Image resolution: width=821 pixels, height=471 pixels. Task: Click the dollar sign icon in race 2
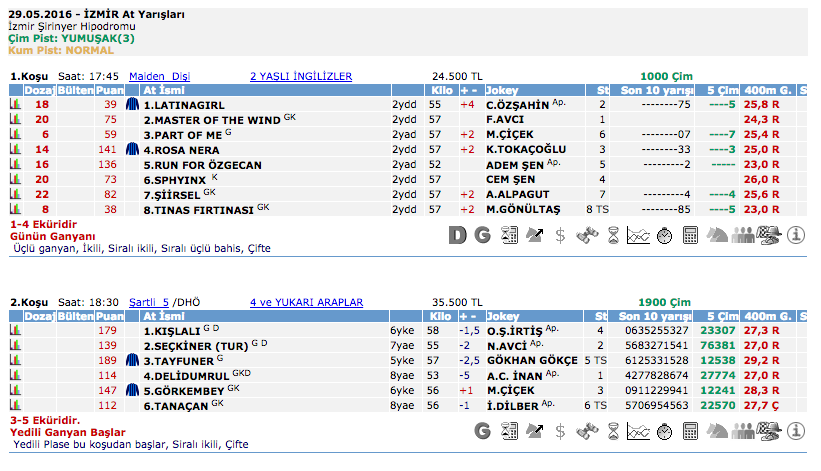560,431
